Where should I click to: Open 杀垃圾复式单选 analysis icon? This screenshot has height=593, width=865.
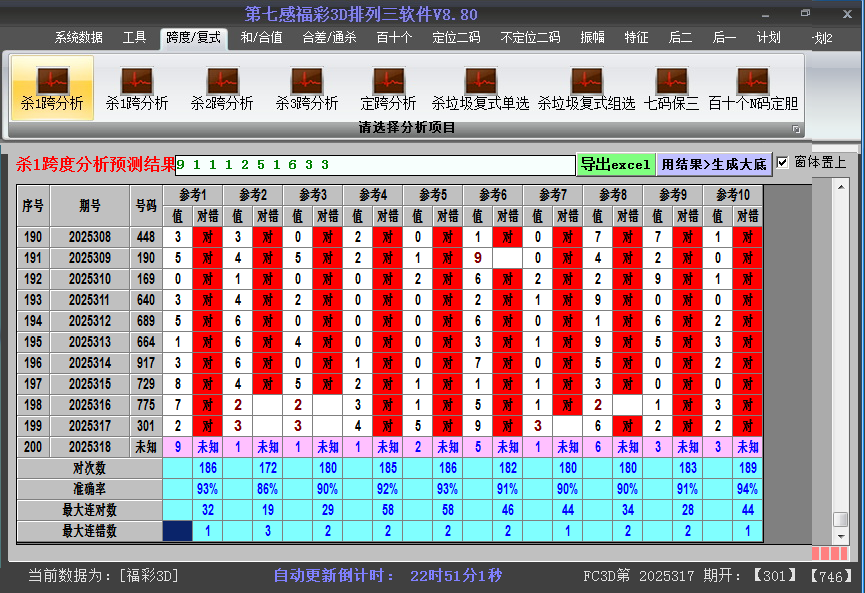pyautogui.click(x=480, y=88)
